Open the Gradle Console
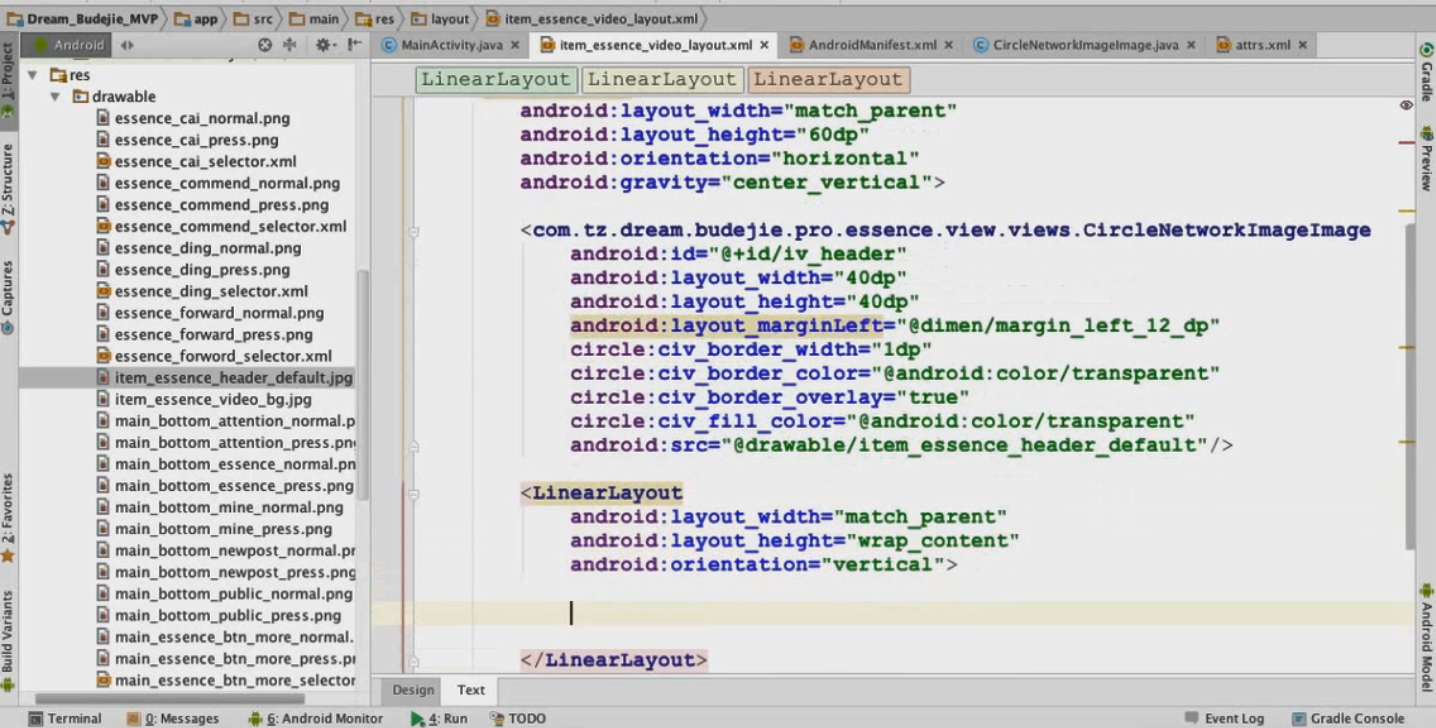The height and width of the screenshot is (728, 1436). (1347, 718)
